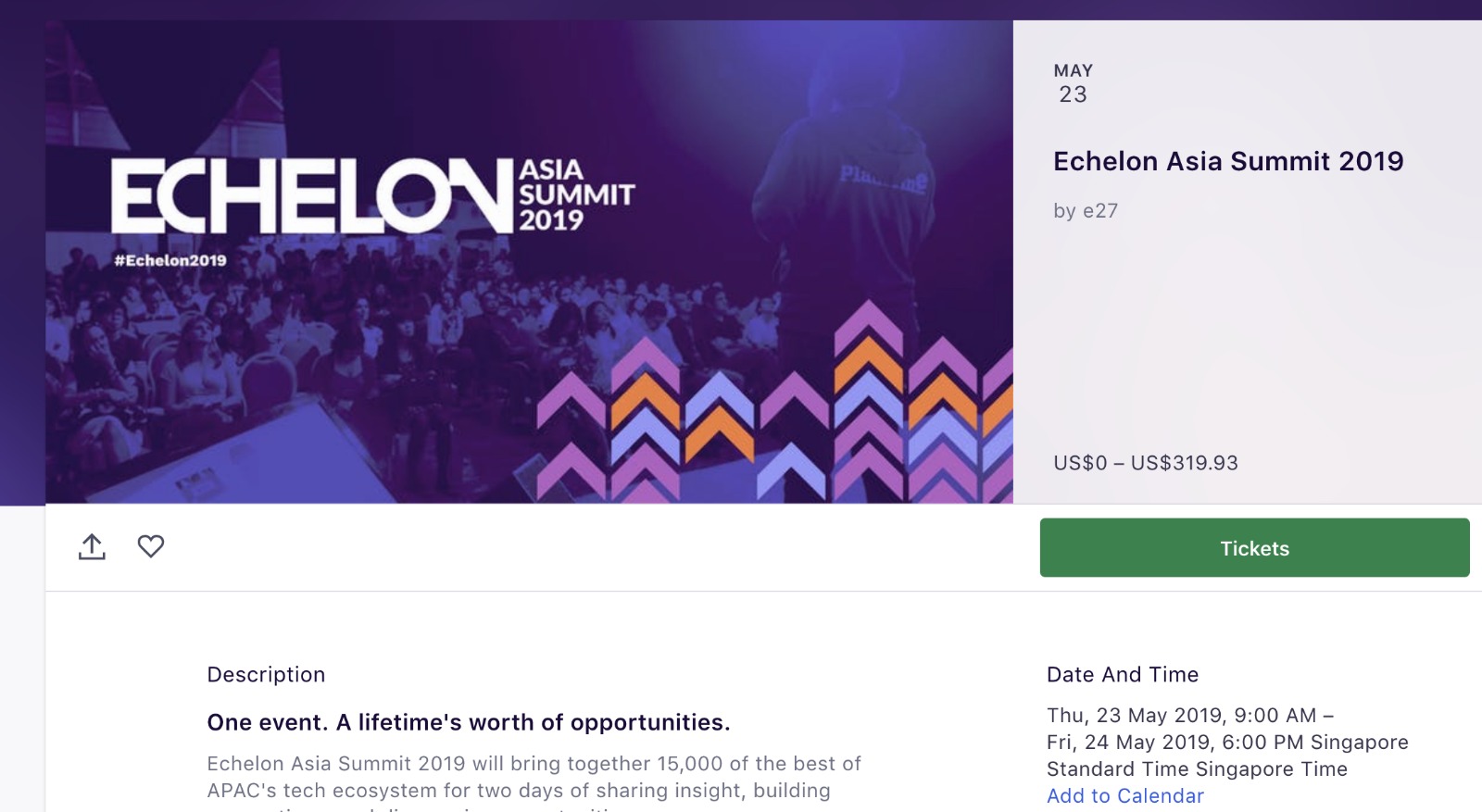Select the Echelon Asia Summit 2019 title
Screen dimensions: 1482x812
1227,161
